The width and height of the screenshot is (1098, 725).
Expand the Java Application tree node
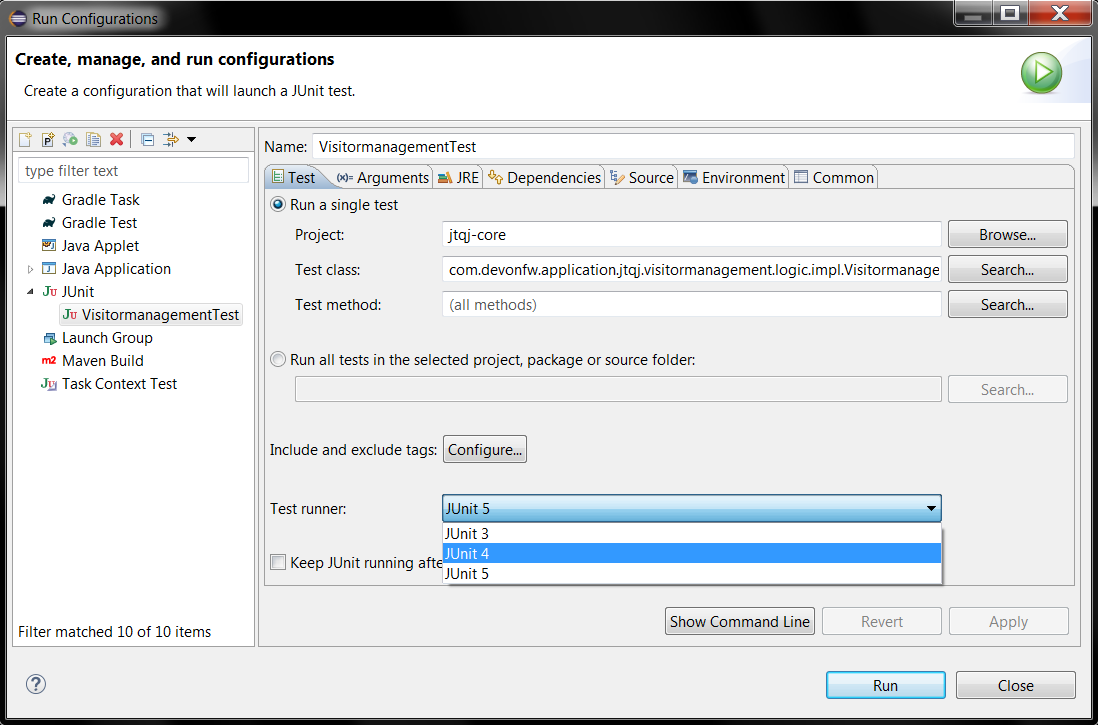(x=31, y=269)
